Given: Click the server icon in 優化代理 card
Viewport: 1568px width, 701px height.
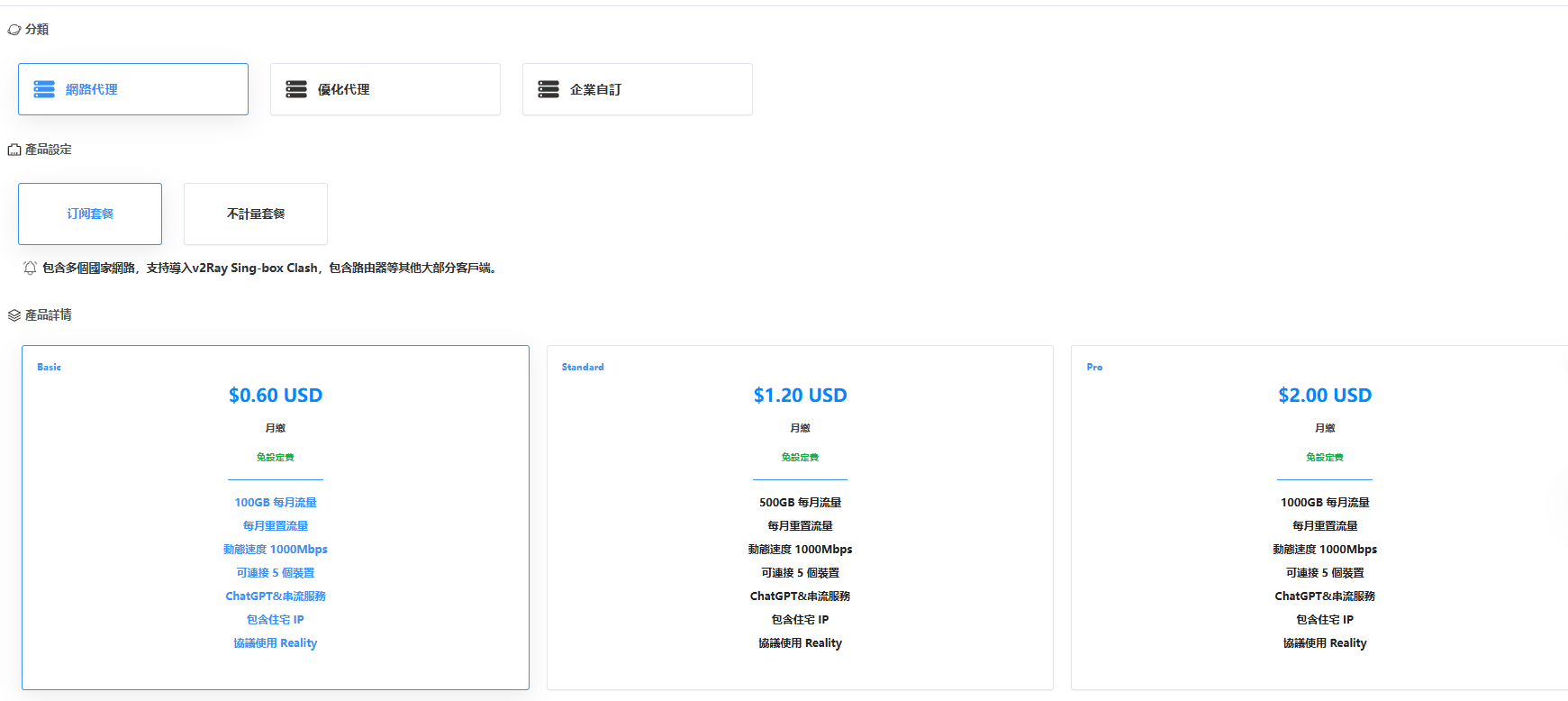Looking at the screenshot, I should [x=296, y=89].
